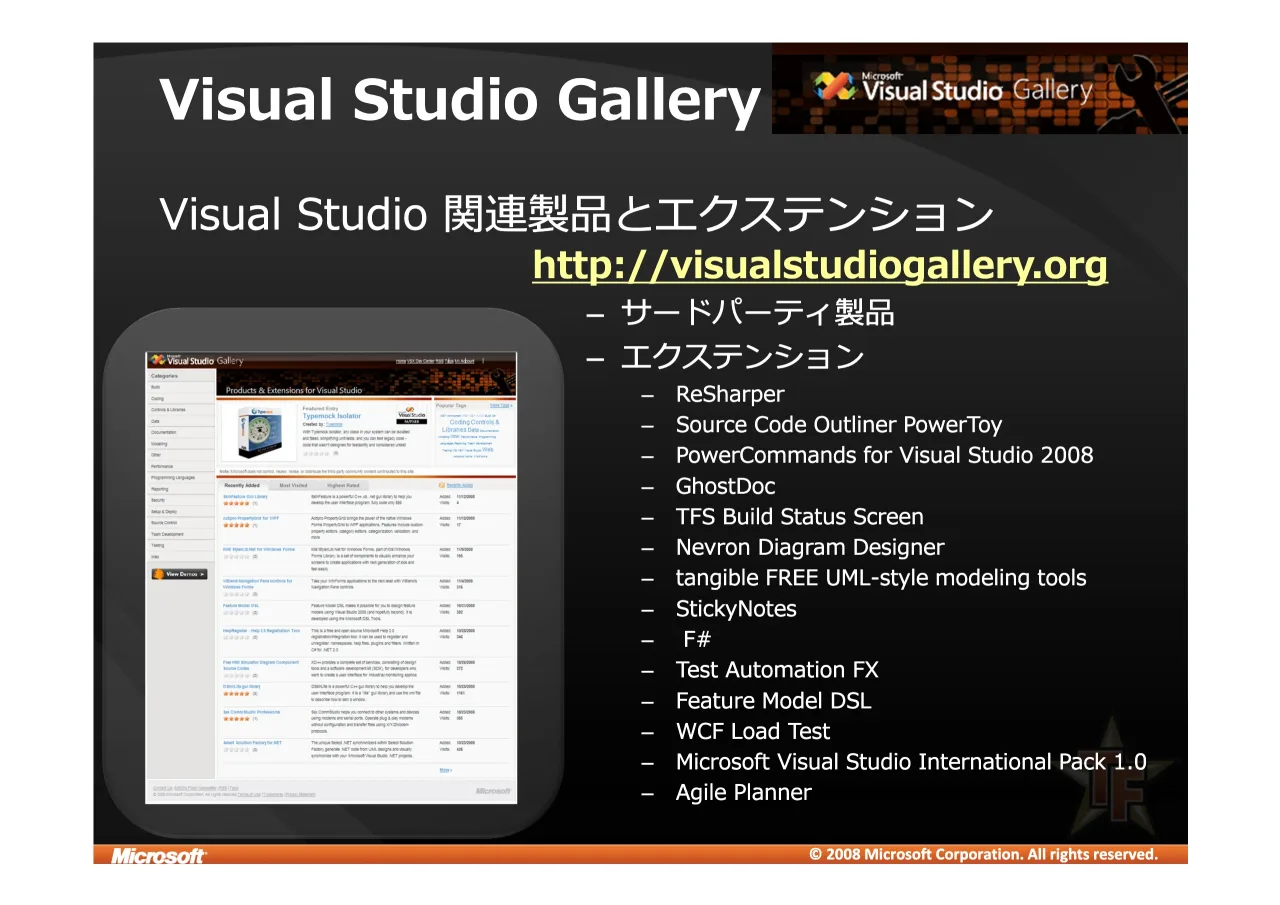This screenshot has width=1280, height=905.
Task: Select Source Code Outliner PowerToy item
Action: 839,425
